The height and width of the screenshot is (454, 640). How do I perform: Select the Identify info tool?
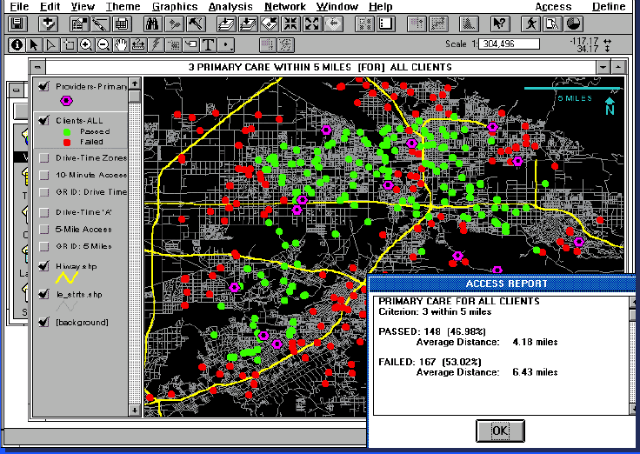tap(17, 44)
